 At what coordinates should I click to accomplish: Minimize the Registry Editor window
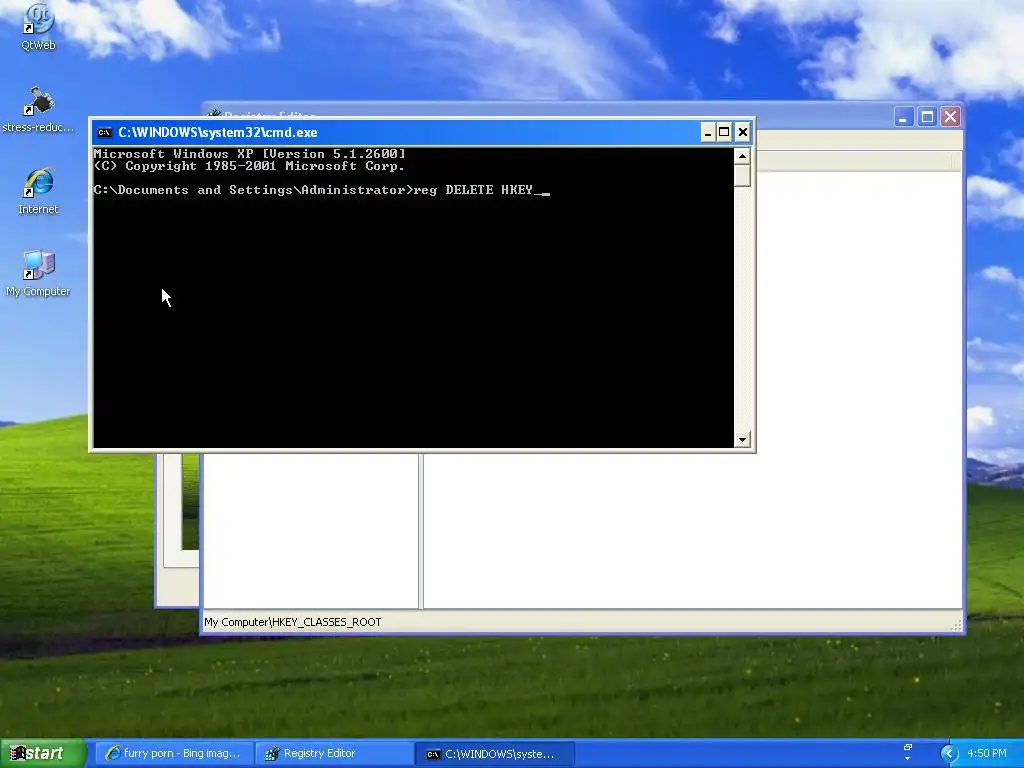903,117
